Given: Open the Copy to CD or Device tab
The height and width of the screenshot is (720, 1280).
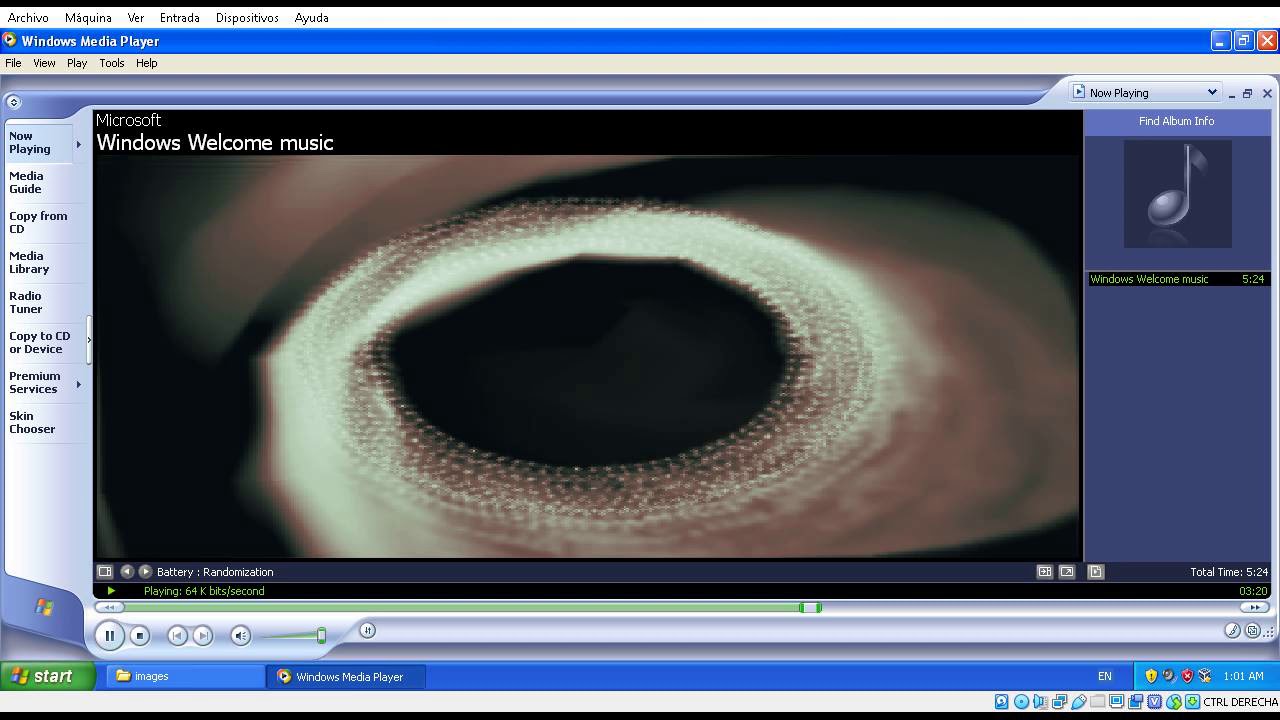Looking at the screenshot, I should click(x=40, y=342).
